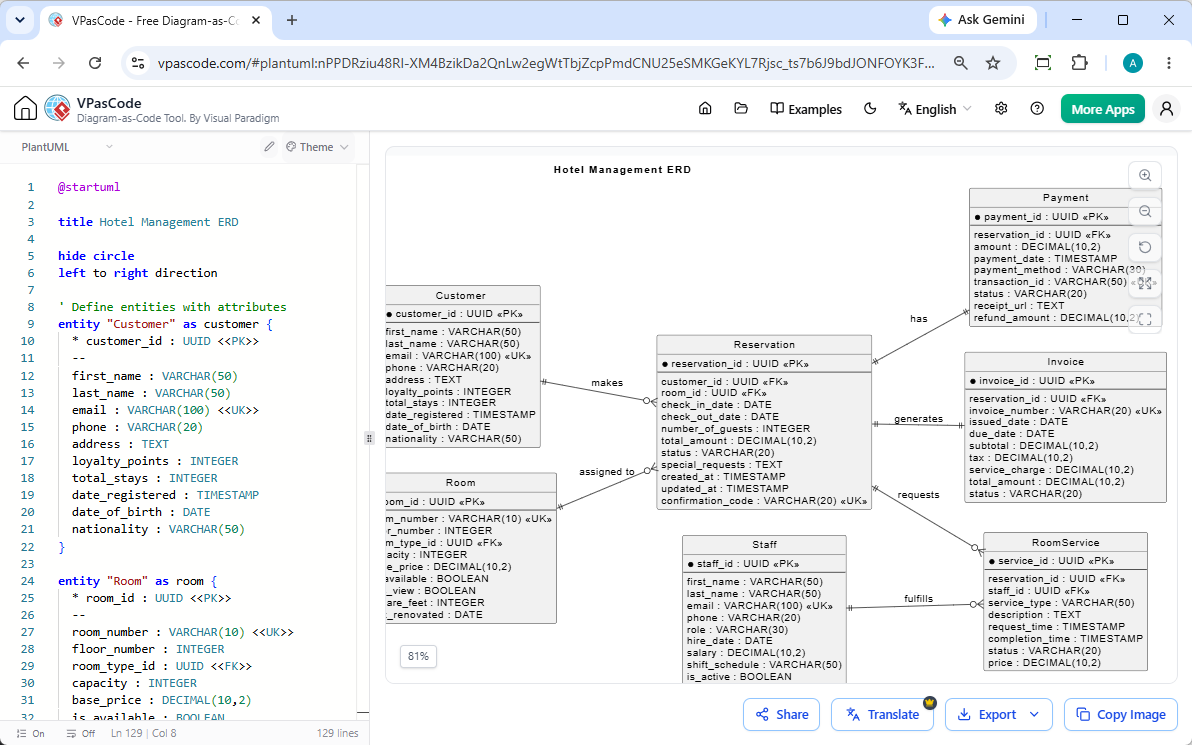Open the user account profile icon
Viewport: 1192px width, 745px height.
pos(1166,109)
